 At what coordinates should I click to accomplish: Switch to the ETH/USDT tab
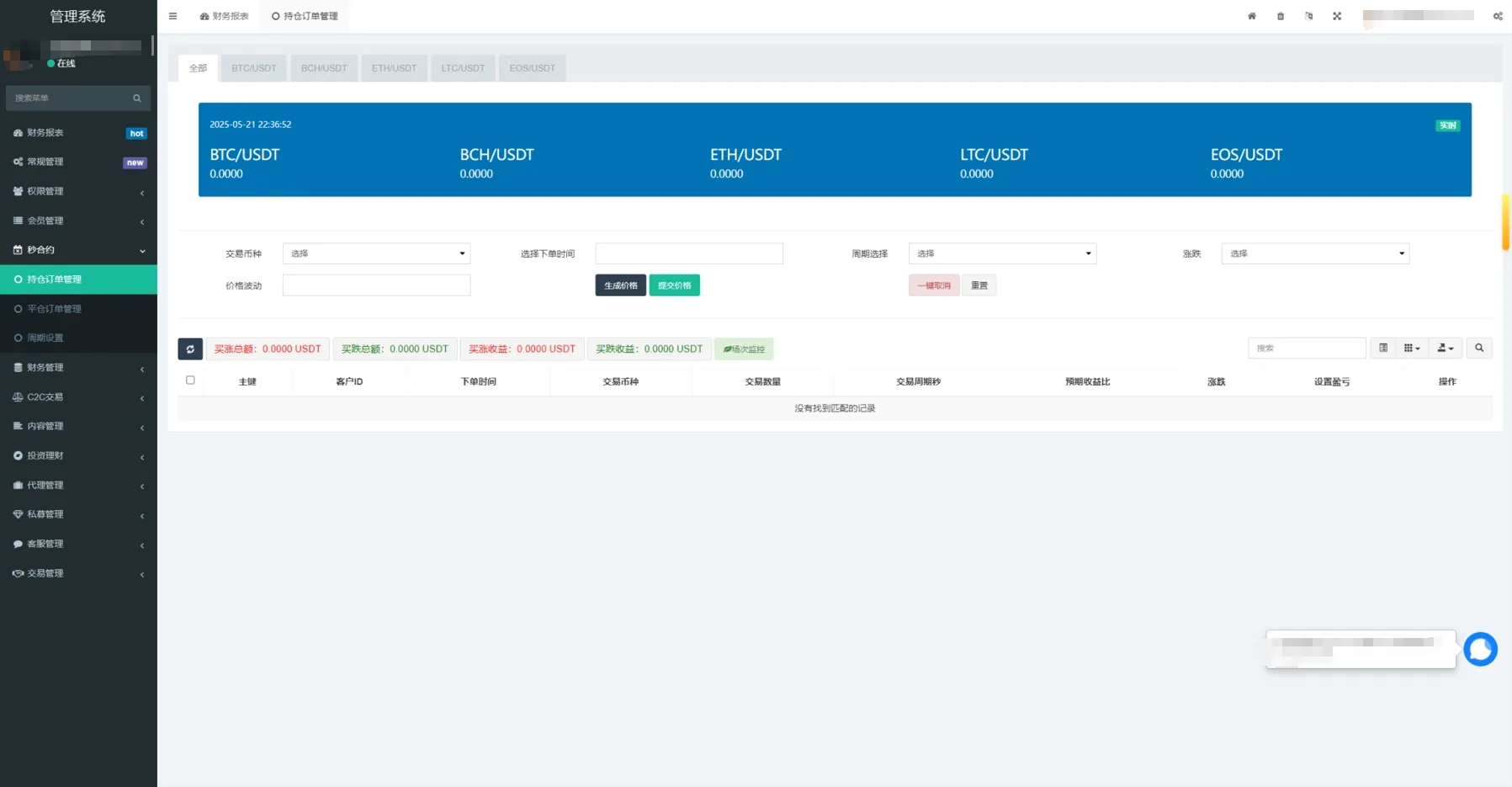click(x=394, y=68)
